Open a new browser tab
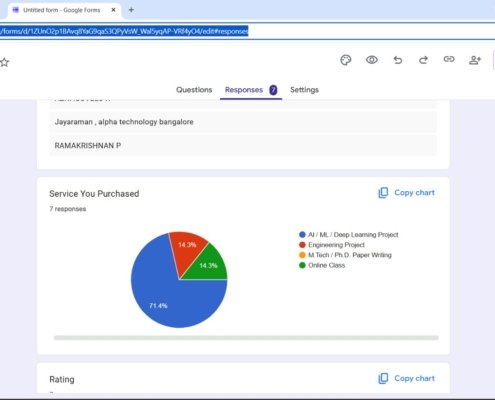This screenshot has width=495, height=400. [131, 10]
